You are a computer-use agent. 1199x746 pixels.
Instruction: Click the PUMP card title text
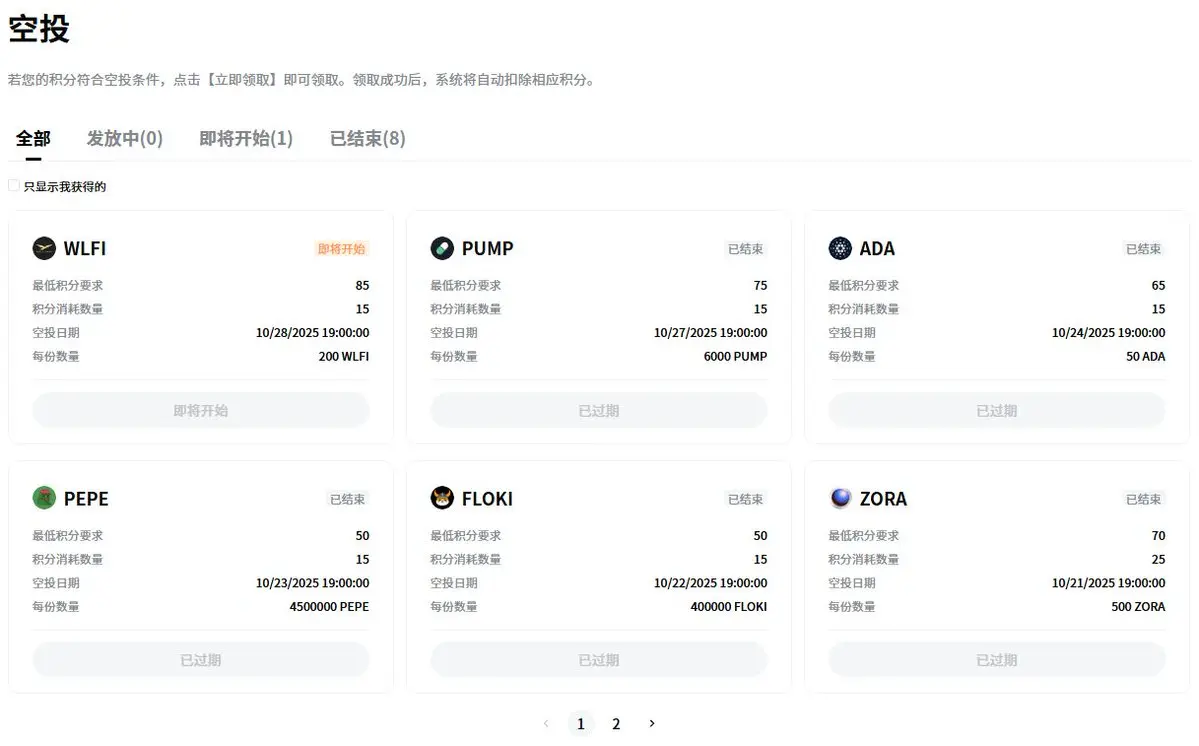click(488, 248)
